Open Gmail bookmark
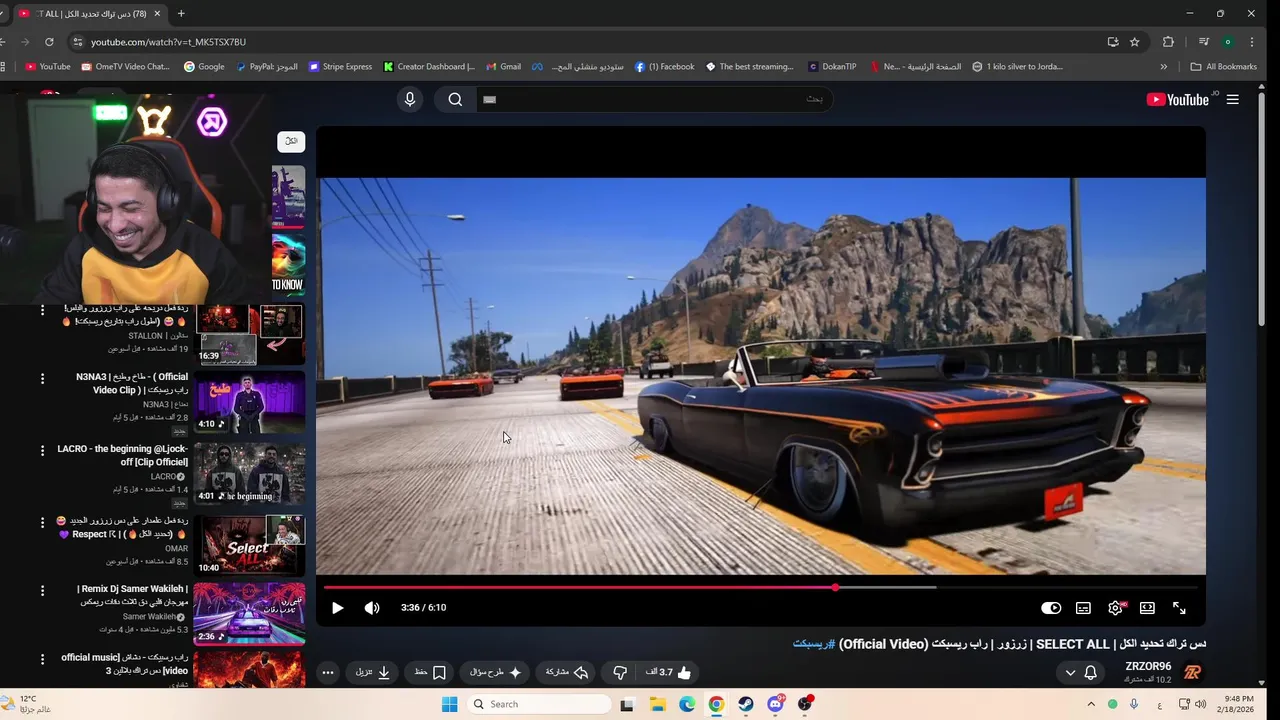 coord(503,67)
